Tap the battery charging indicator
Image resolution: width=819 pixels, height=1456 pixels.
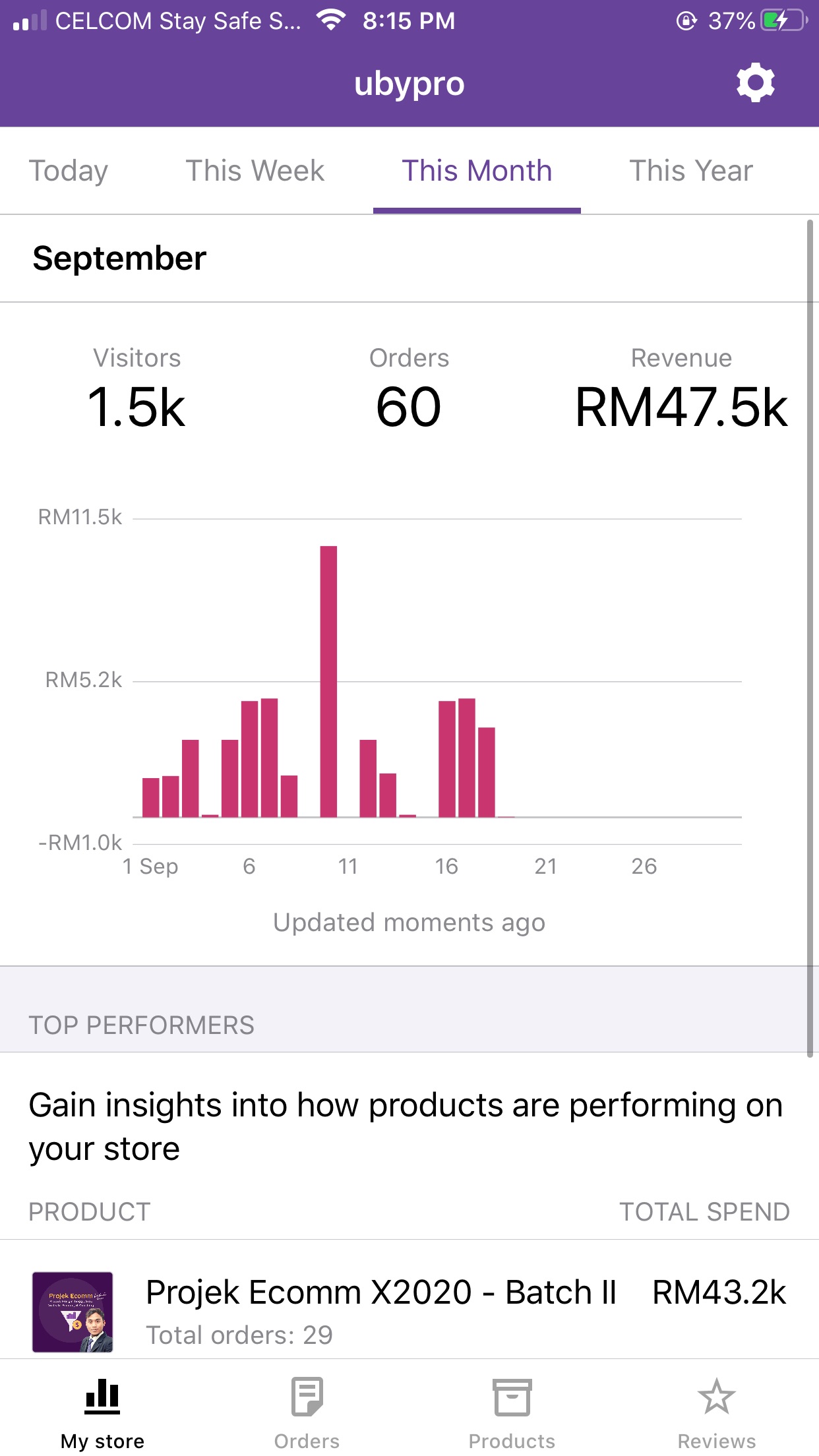click(784, 20)
